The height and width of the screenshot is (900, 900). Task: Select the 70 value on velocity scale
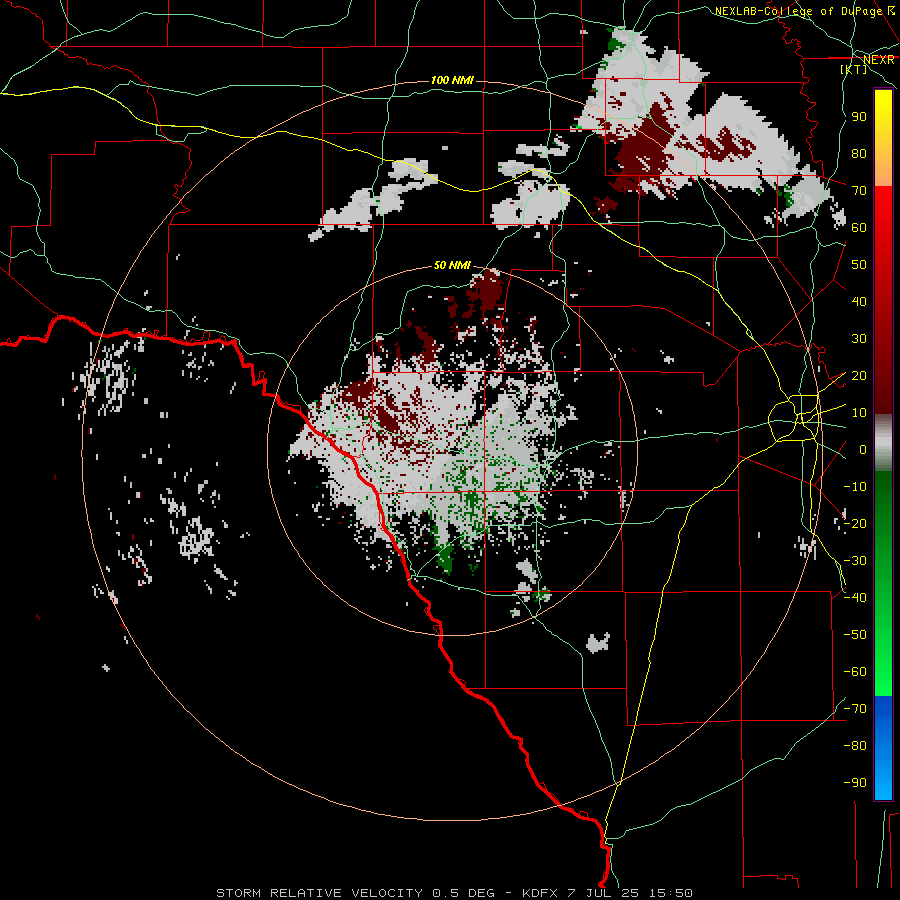[859, 191]
